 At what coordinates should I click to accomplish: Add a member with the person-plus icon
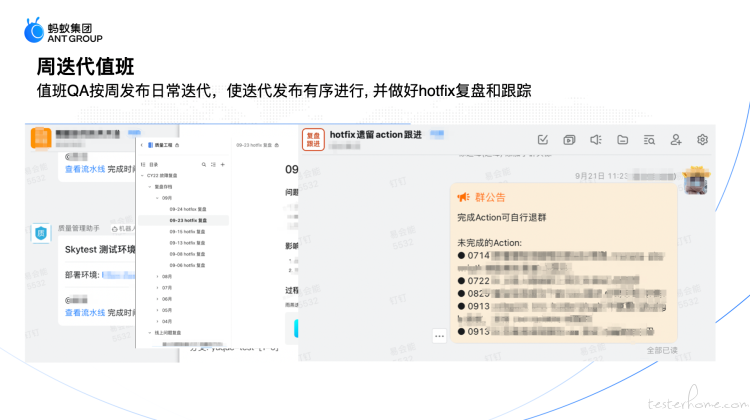[x=676, y=140]
